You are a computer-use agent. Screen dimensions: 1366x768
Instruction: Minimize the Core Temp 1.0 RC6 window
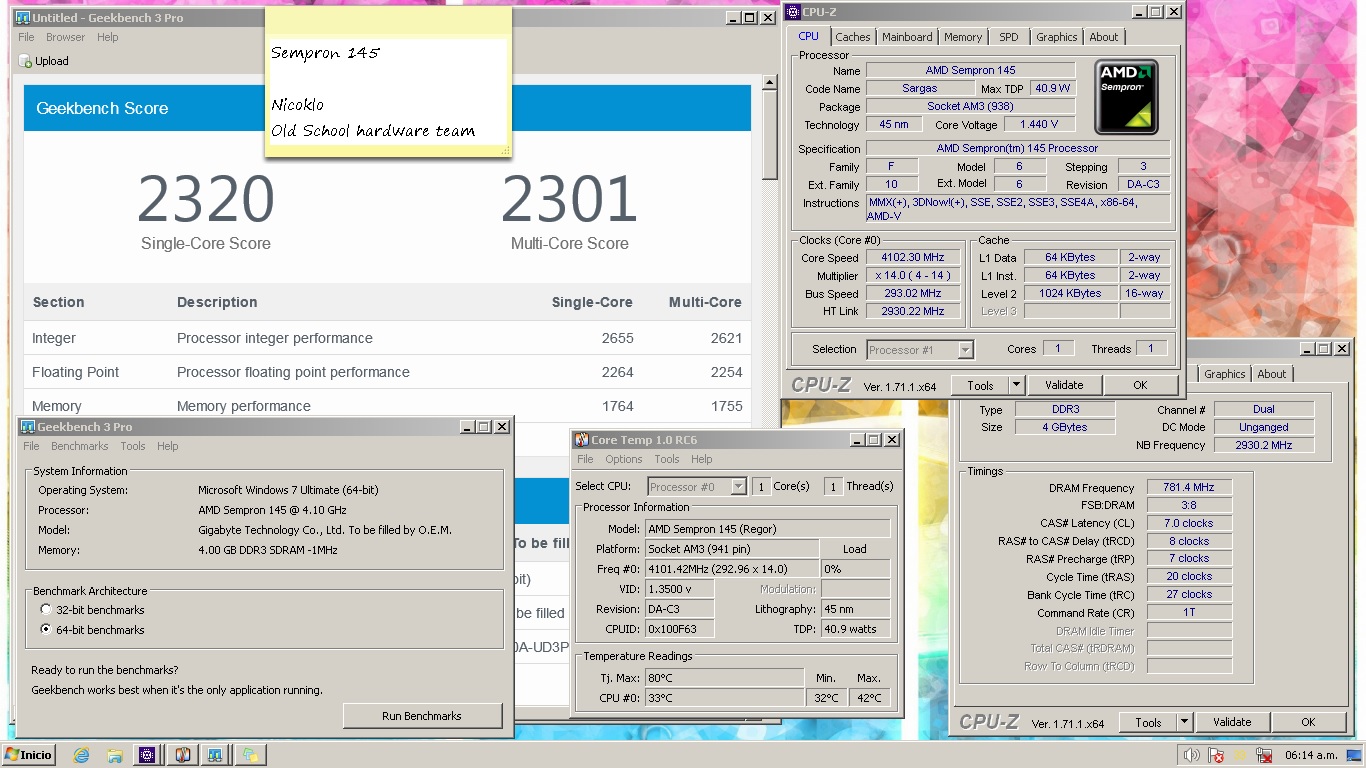point(855,440)
